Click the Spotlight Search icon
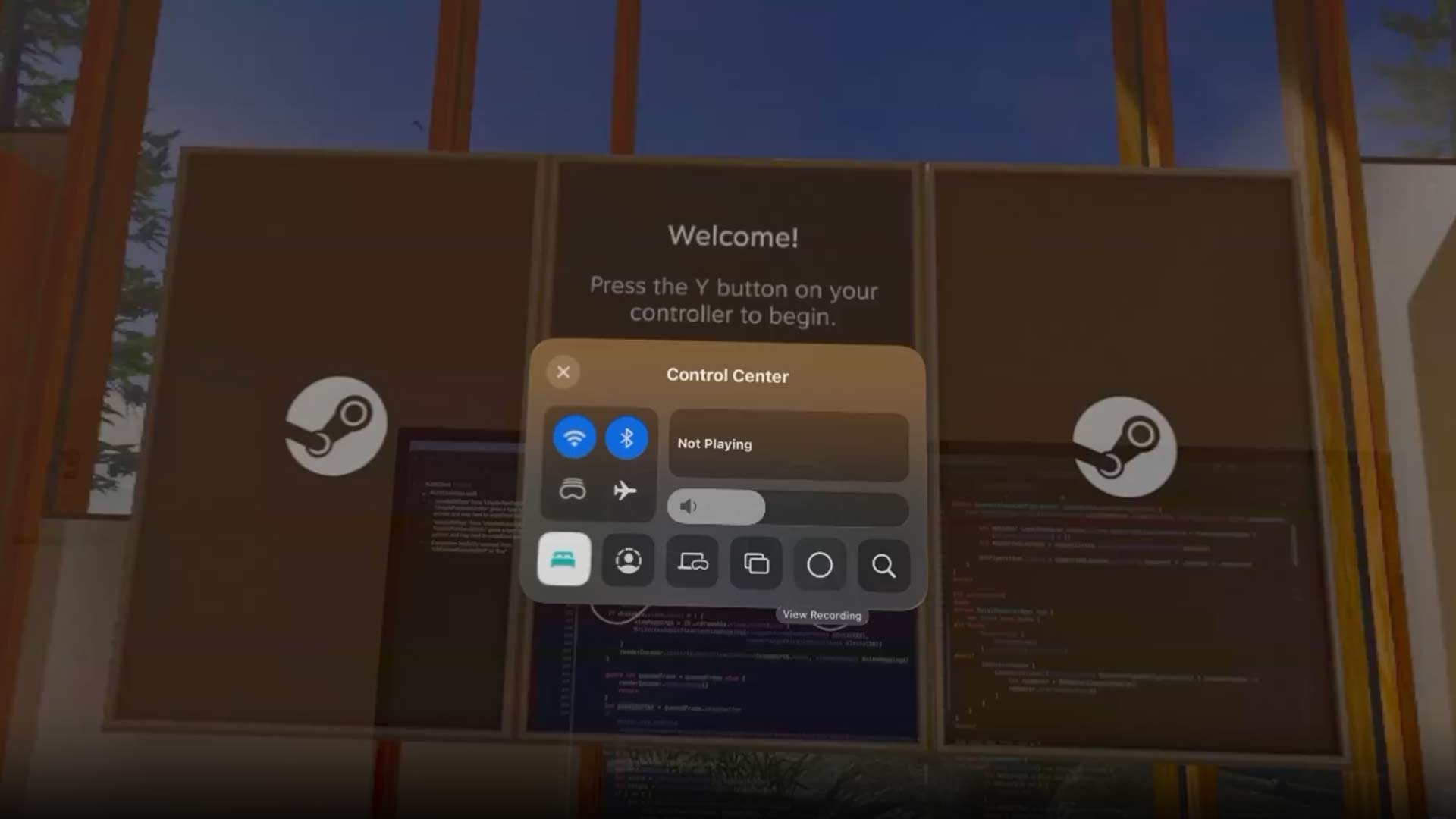 [883, 563]
